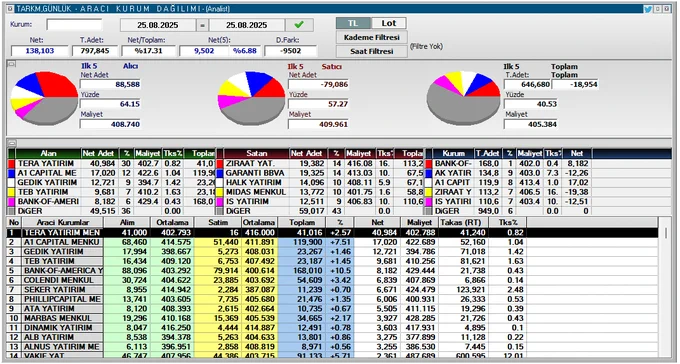Click the Satıcı Net Adet value -79,086
680x364 pixels.
click(318, 84)
